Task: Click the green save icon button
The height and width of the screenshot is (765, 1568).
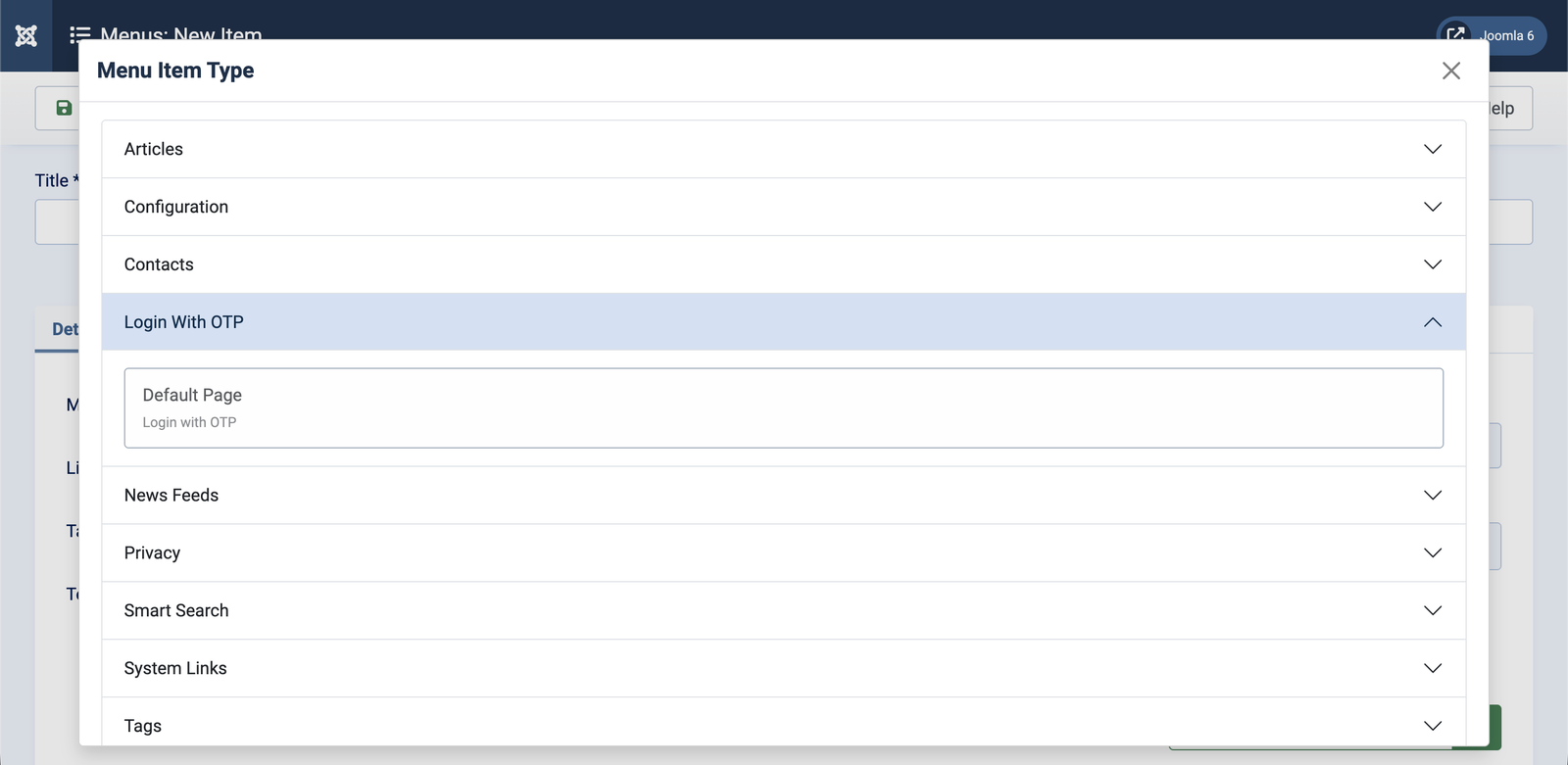Action: (x=64, y=108)
